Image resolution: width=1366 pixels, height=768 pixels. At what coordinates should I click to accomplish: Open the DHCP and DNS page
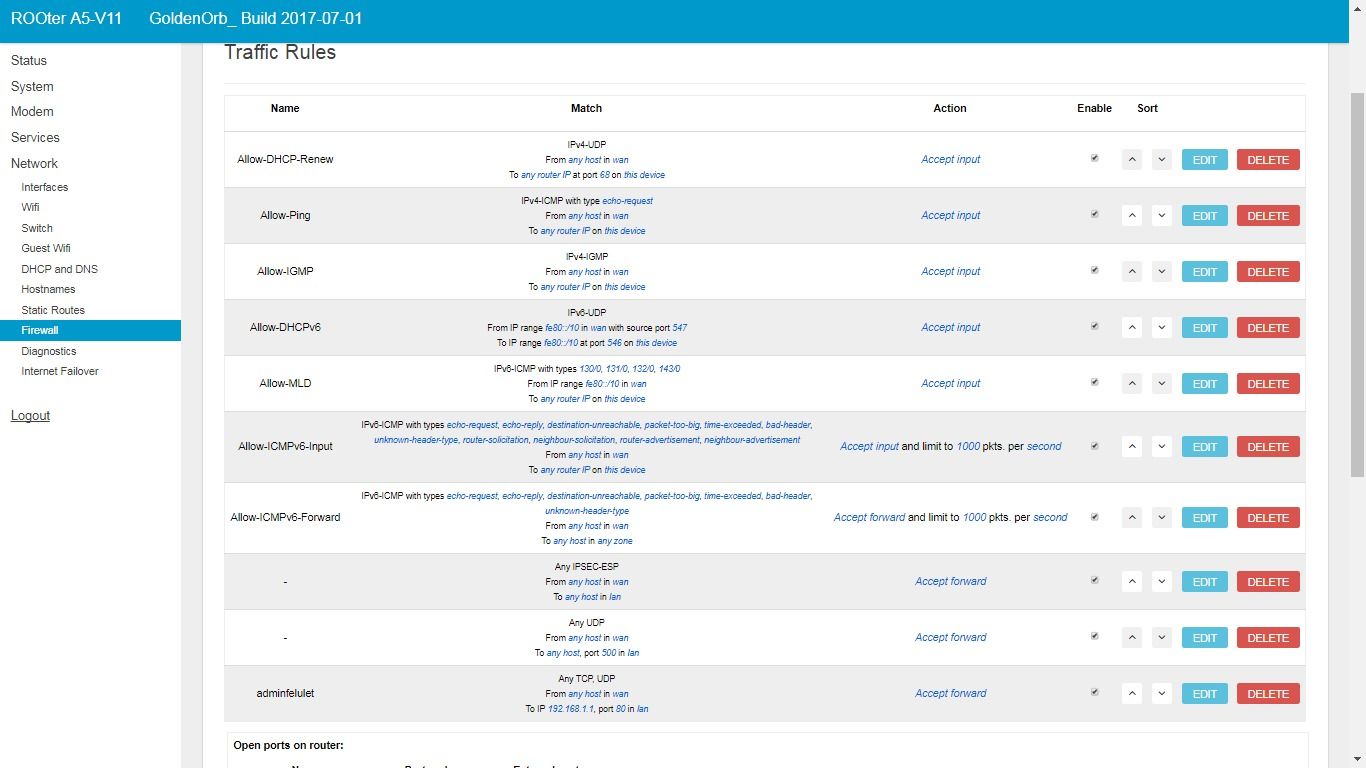60,269
